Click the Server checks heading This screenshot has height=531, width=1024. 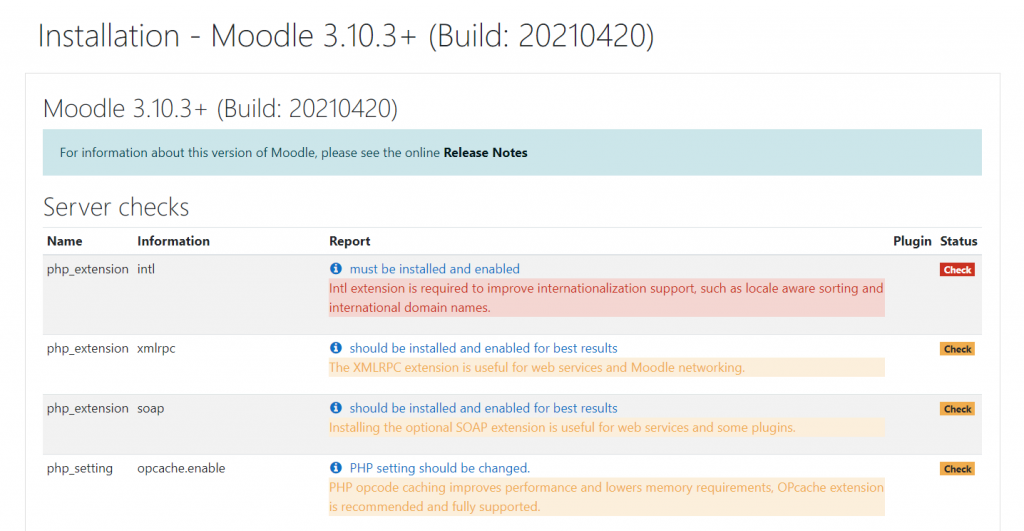click(116, 207)
